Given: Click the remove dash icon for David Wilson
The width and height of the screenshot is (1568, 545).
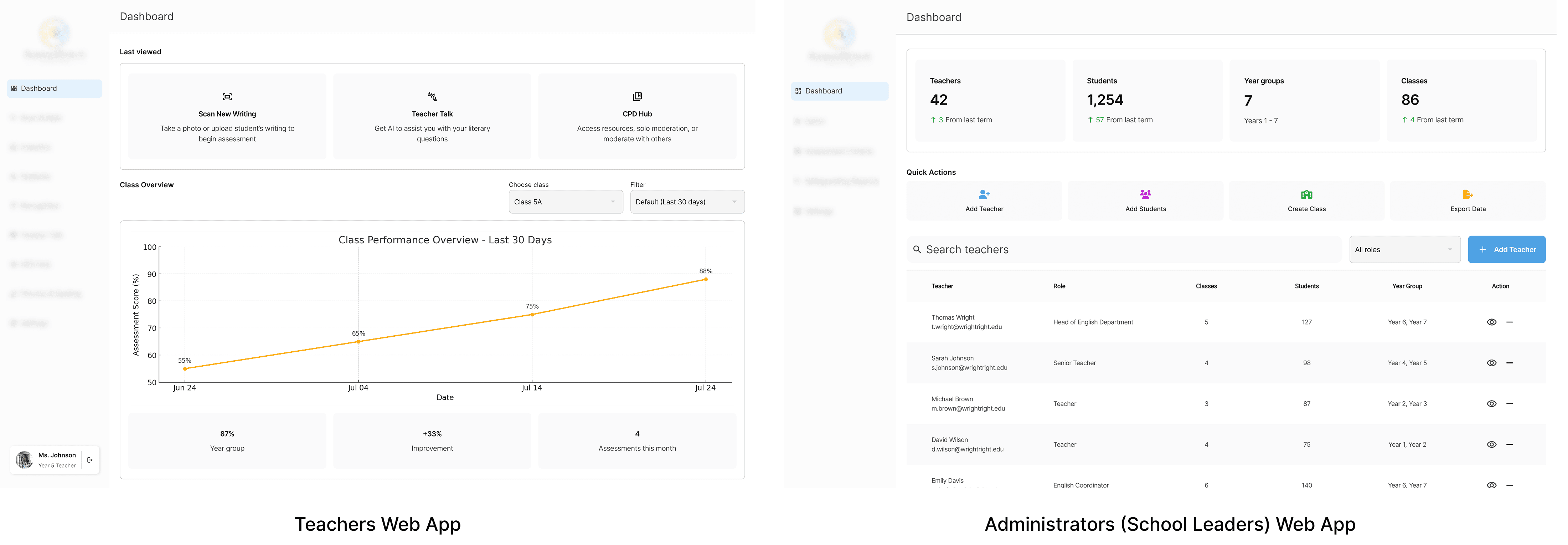Looking at the screenshot, I should [x=1510, y=444].
